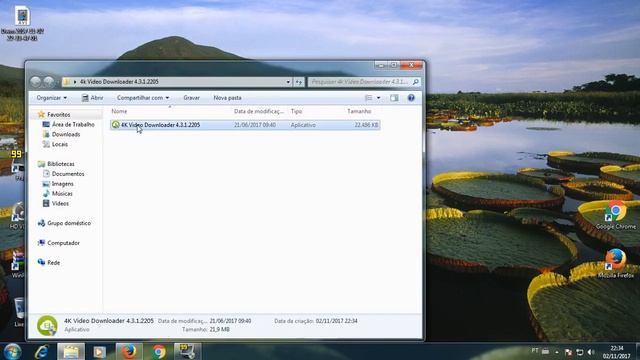Open the Vídeos library
640x360 pixels.
[x=60, y=203]
